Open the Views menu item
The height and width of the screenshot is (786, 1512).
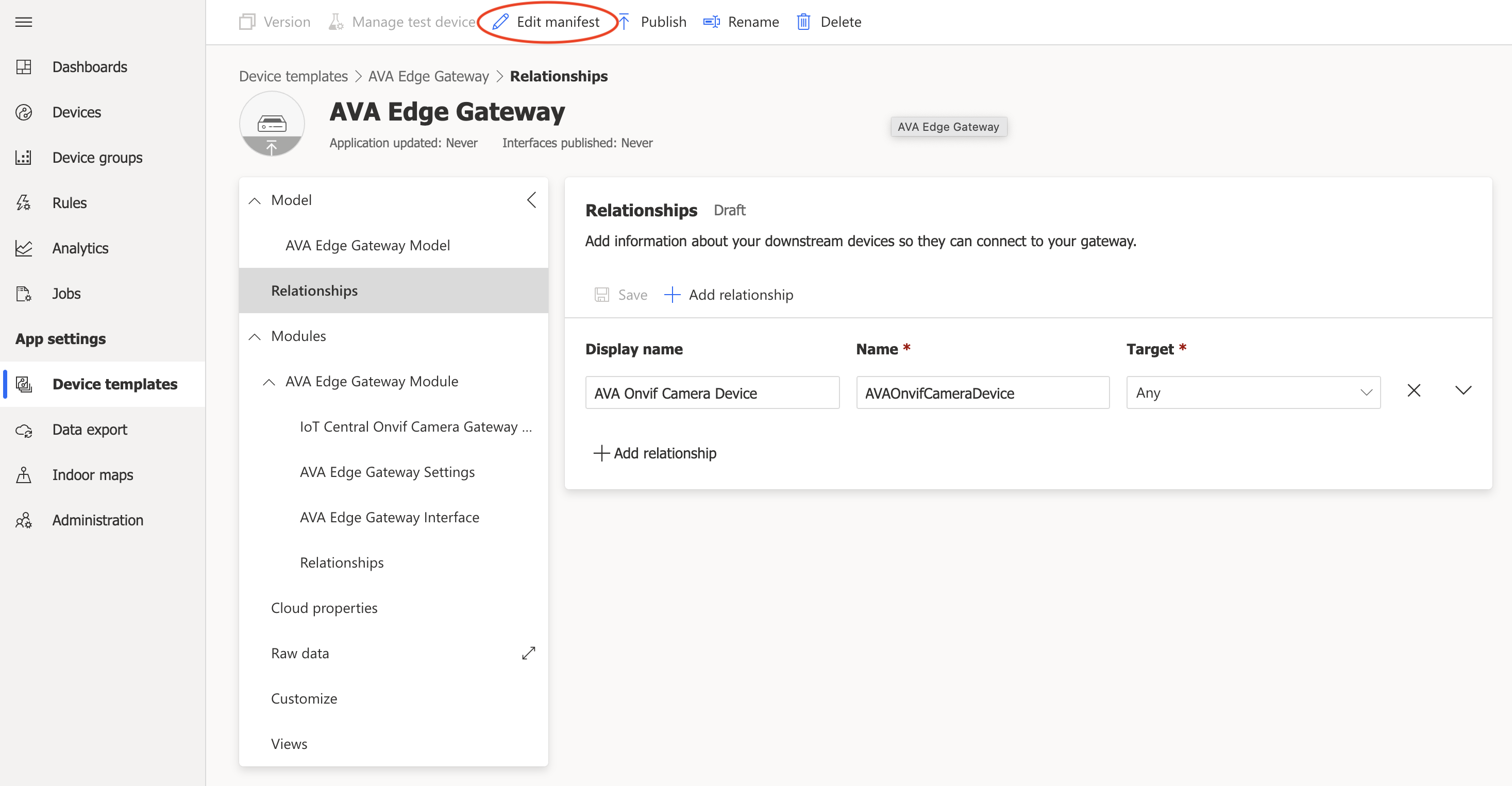[289, 744]
